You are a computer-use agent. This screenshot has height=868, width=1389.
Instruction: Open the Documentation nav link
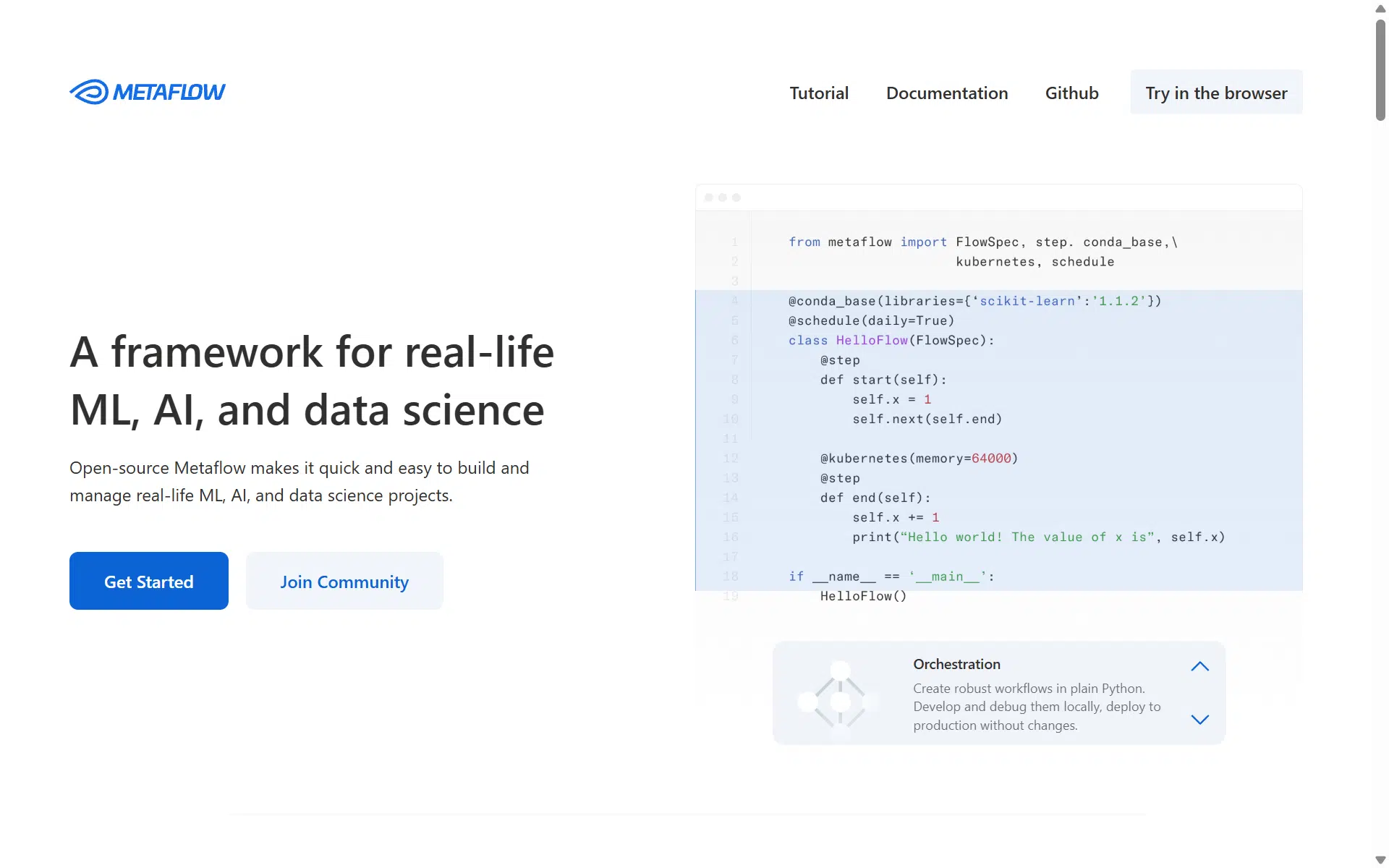(947, 93)
